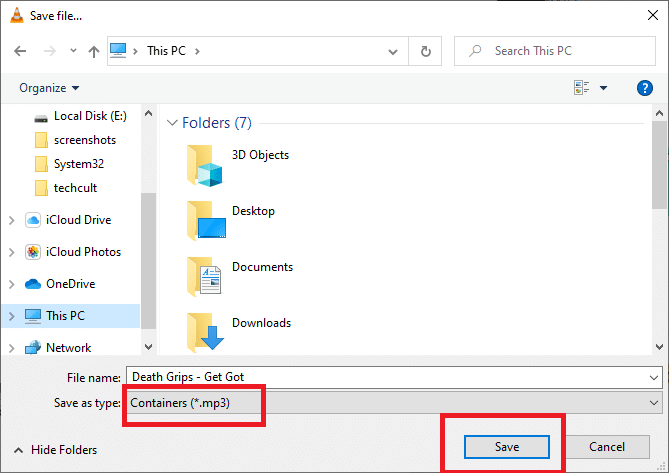The width and height of the screenshot is (669, 473).
Task: Click Hide Folders button
Action: (x=55, y=450)
